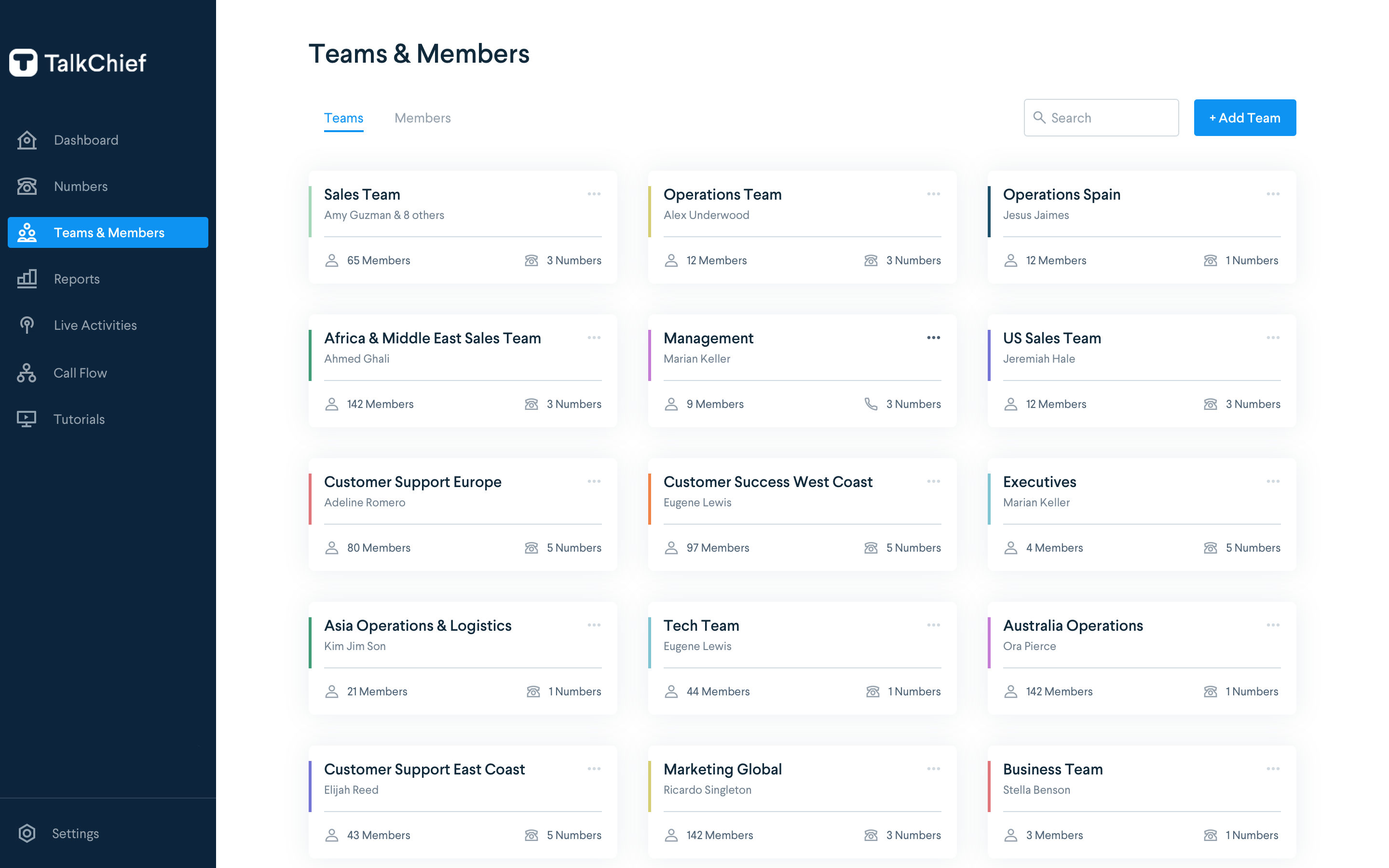Click the Teams & Members page heading

point(419,54)
